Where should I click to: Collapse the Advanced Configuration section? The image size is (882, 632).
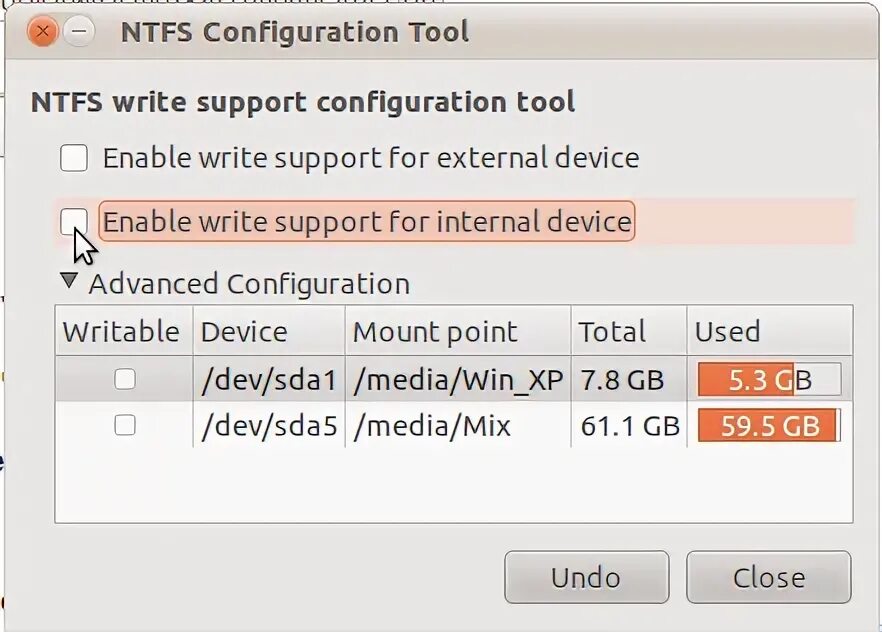[x=68, y=282]
